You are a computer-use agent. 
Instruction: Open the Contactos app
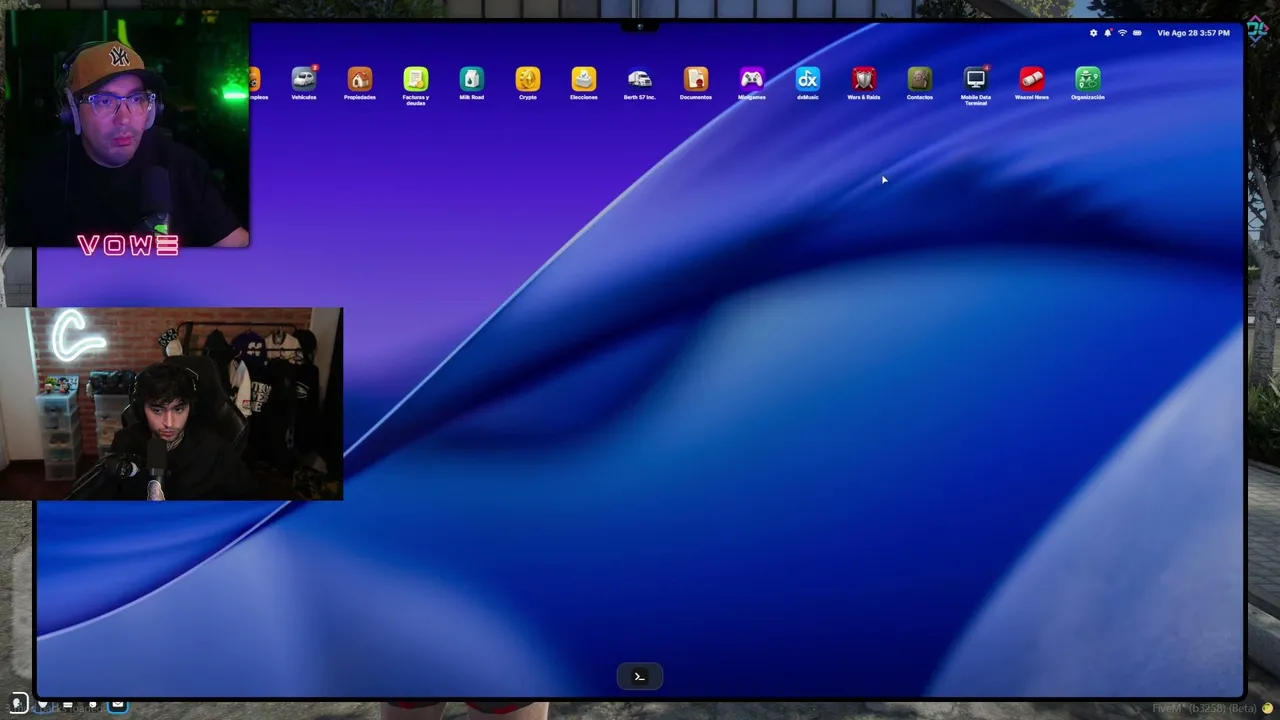click(920, 78)
